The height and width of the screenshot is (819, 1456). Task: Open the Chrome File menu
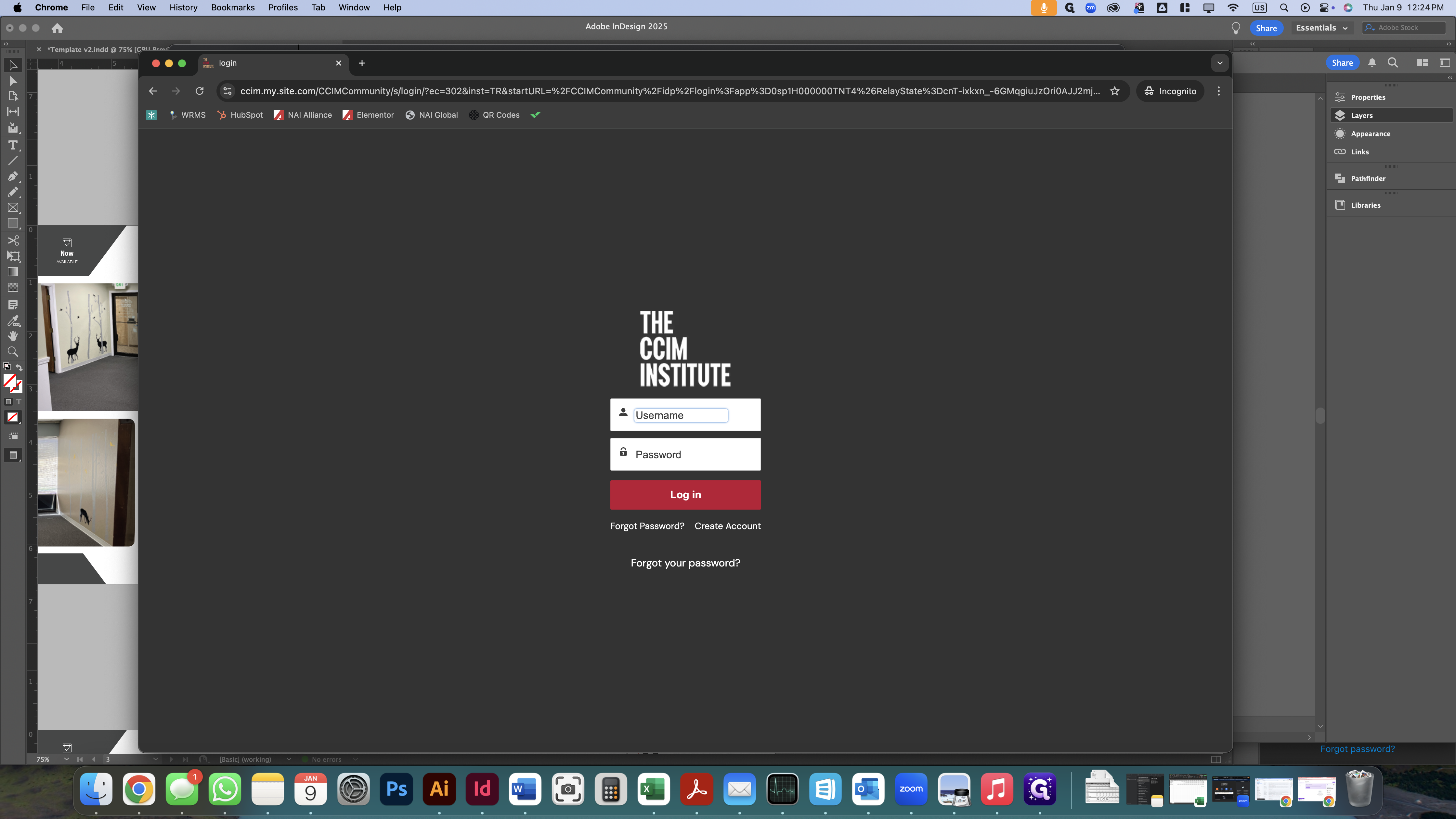point(88,7)
